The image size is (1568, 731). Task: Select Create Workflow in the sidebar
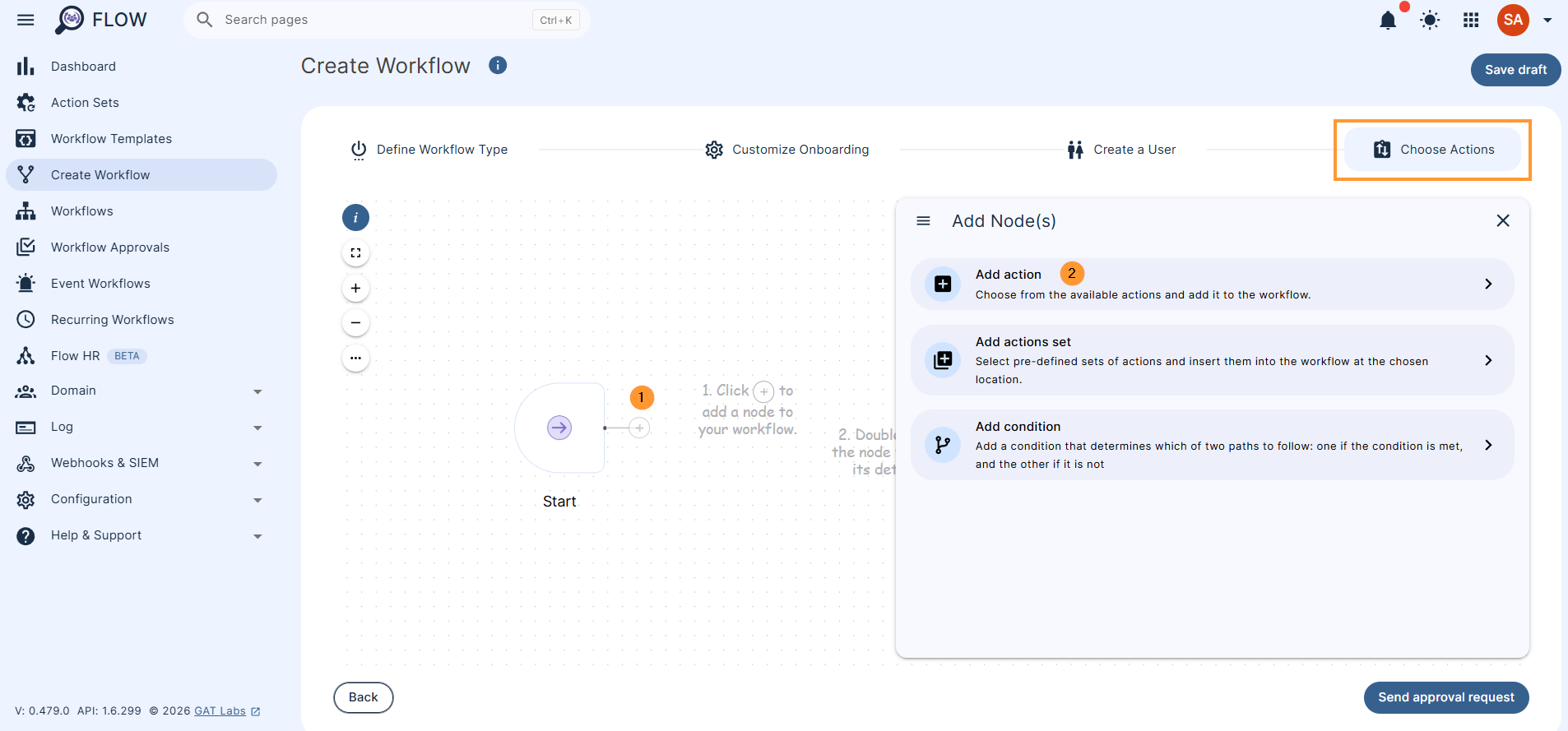pyautogui.click(x=141, y=175)
